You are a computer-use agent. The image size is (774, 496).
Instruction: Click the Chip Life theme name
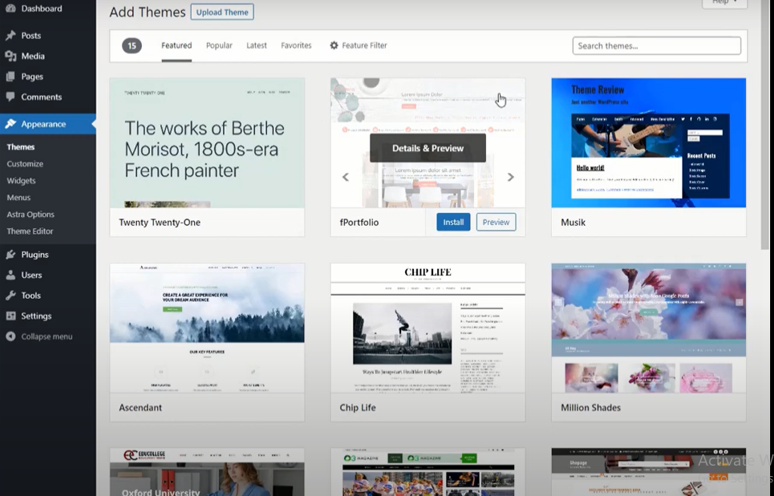[357, 408]
